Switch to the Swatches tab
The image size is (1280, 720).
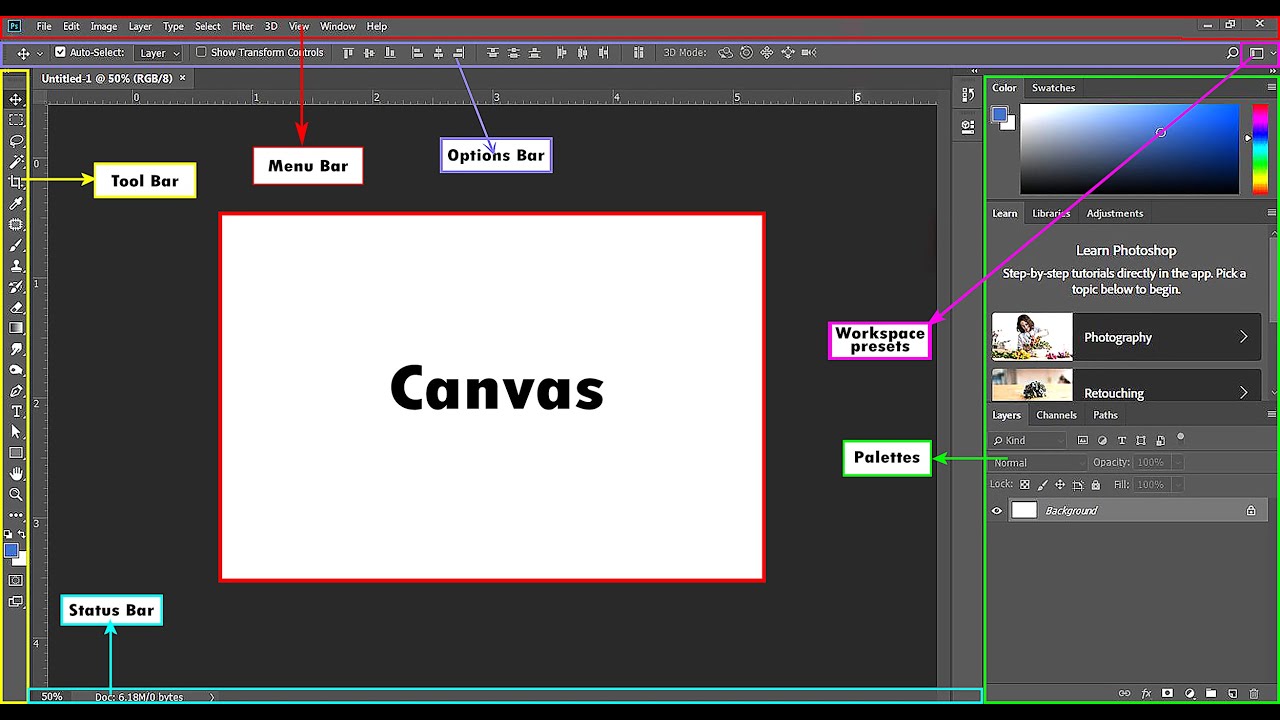[1053, 88]
